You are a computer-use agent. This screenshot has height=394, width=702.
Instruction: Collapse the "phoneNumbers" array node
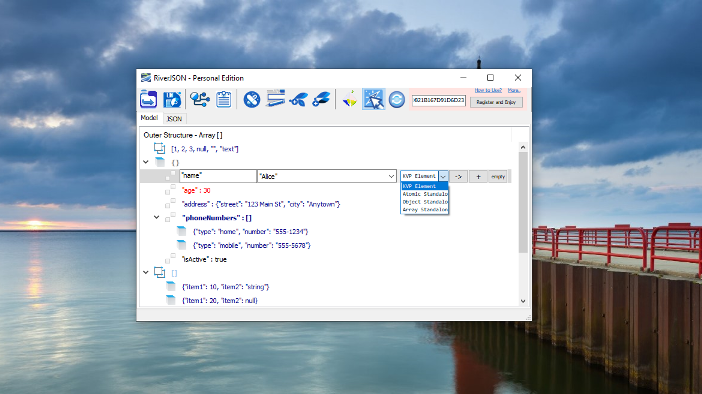[x=156, y=218]
